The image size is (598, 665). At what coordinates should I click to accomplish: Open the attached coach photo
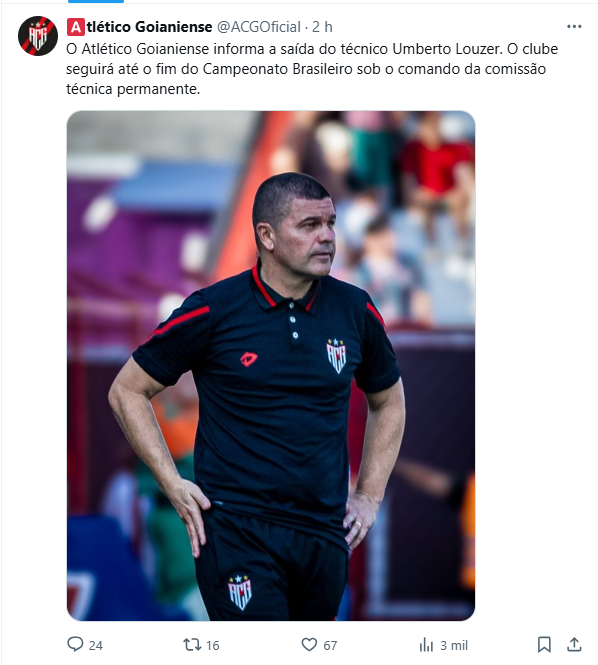pyautogui.click(x=271, y=366)
